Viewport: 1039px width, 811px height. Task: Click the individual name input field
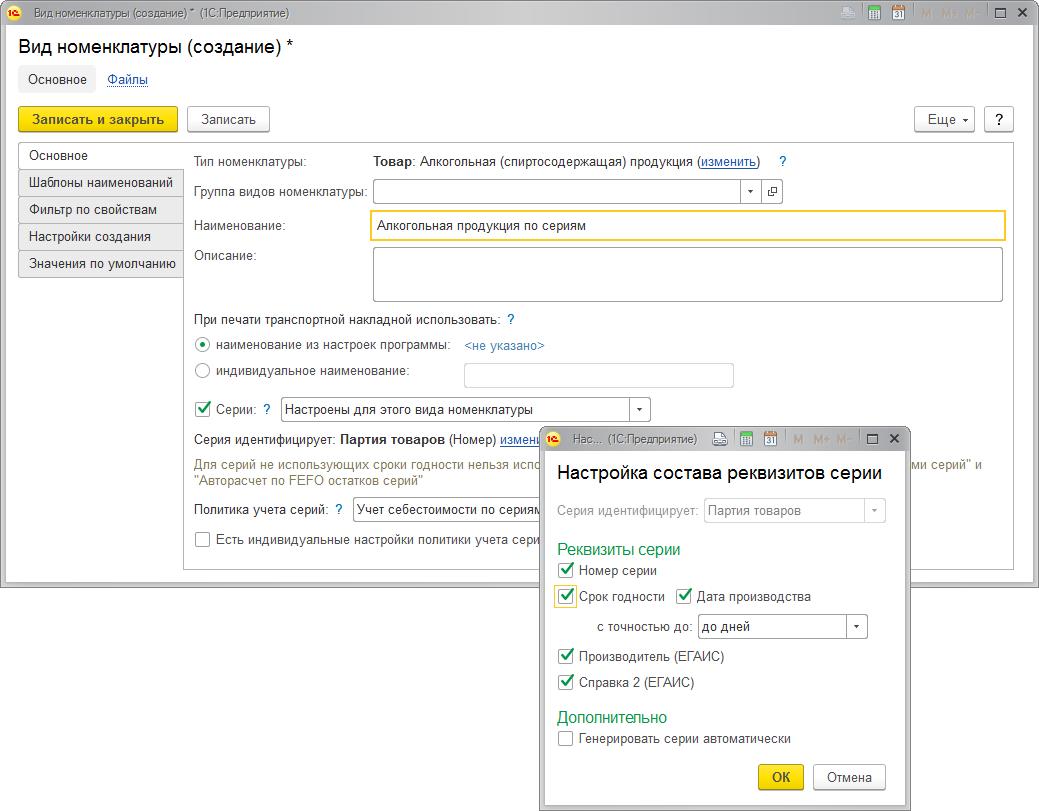[599, 375]
